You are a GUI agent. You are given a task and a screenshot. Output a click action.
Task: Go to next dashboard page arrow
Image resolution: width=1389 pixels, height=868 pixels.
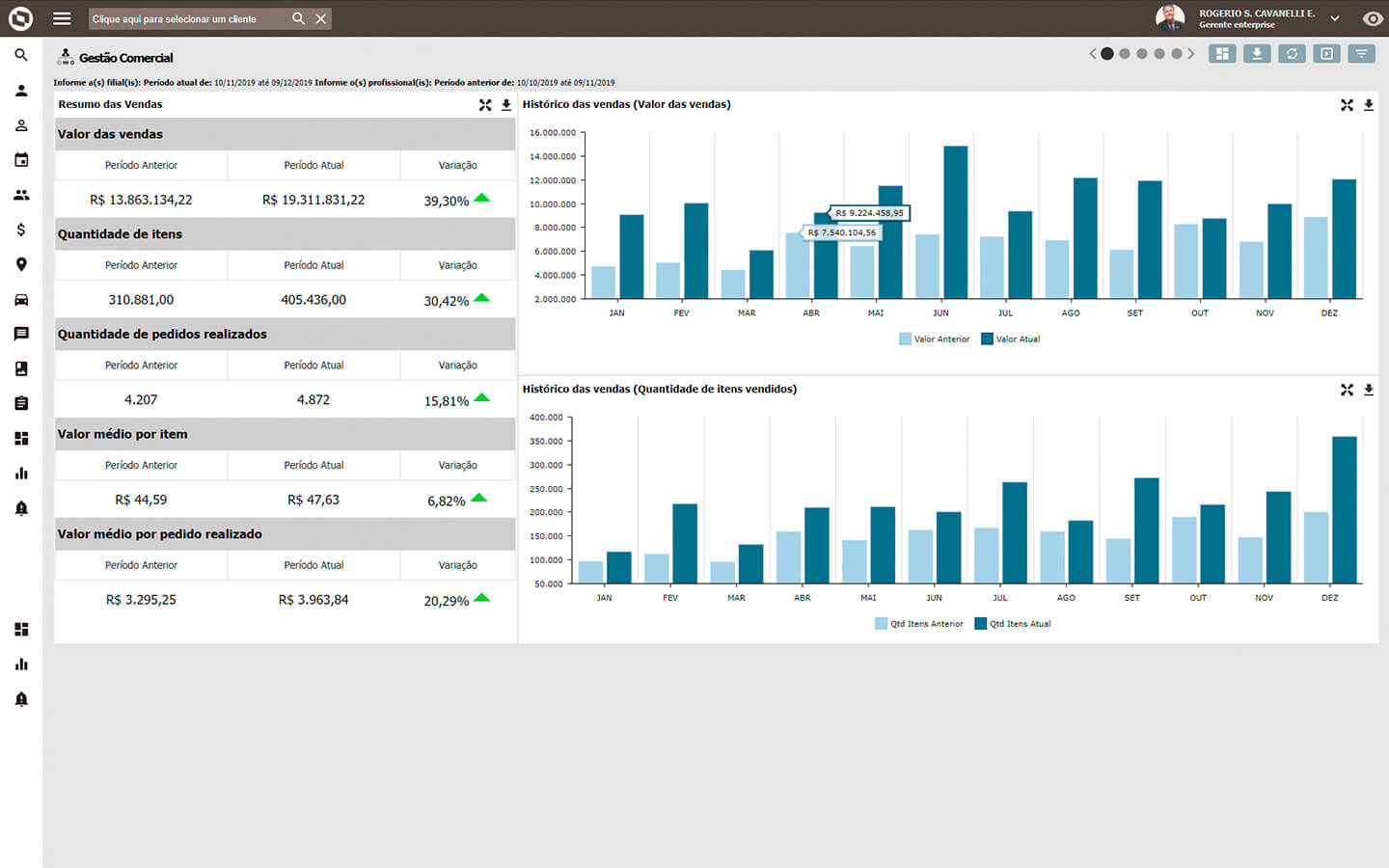(1191, 54)
